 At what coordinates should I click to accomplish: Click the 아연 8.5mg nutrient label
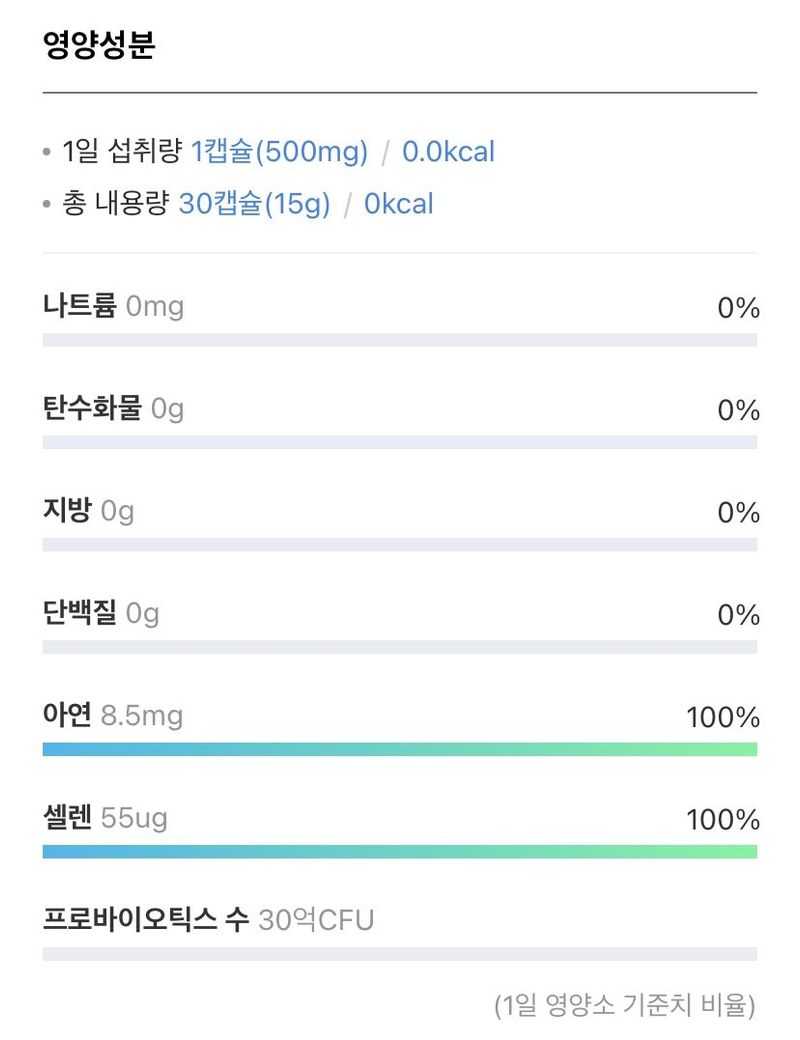pyautogui.click(x=113, y=715)
